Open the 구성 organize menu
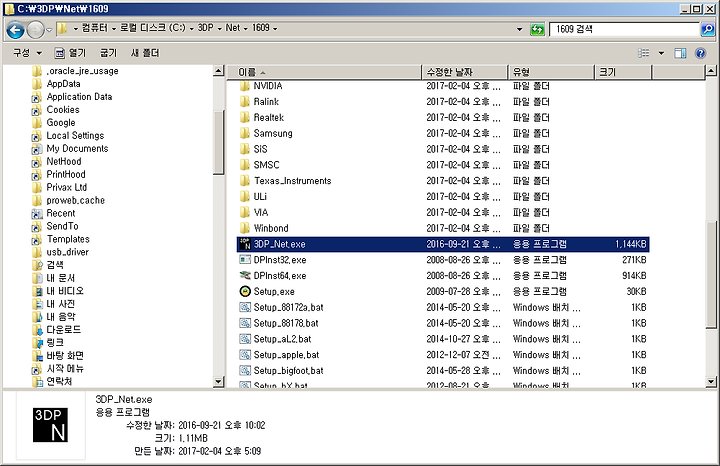The height and width of the screenshot is (466, 720). [x=28, y=53]
